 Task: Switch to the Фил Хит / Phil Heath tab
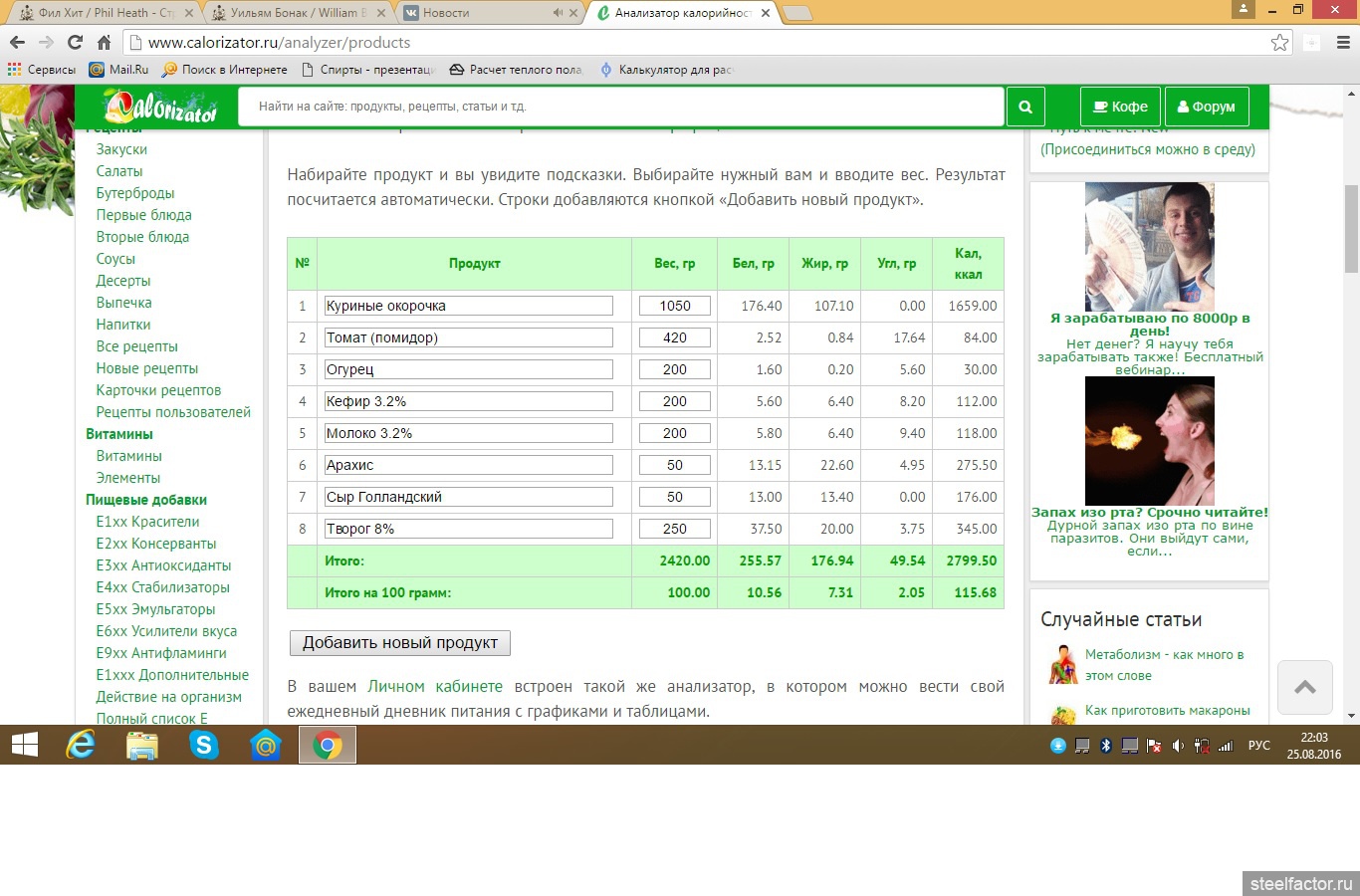(x=105, y=13)
